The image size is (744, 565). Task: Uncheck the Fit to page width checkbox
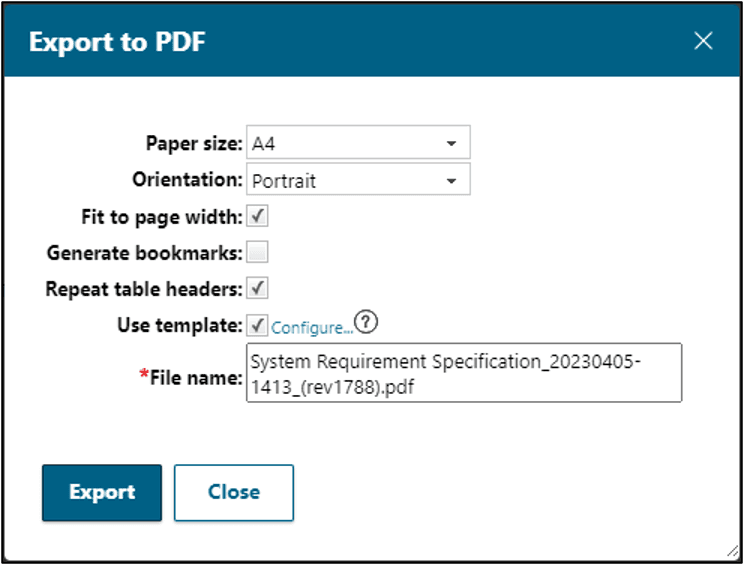tap(257, 216)
